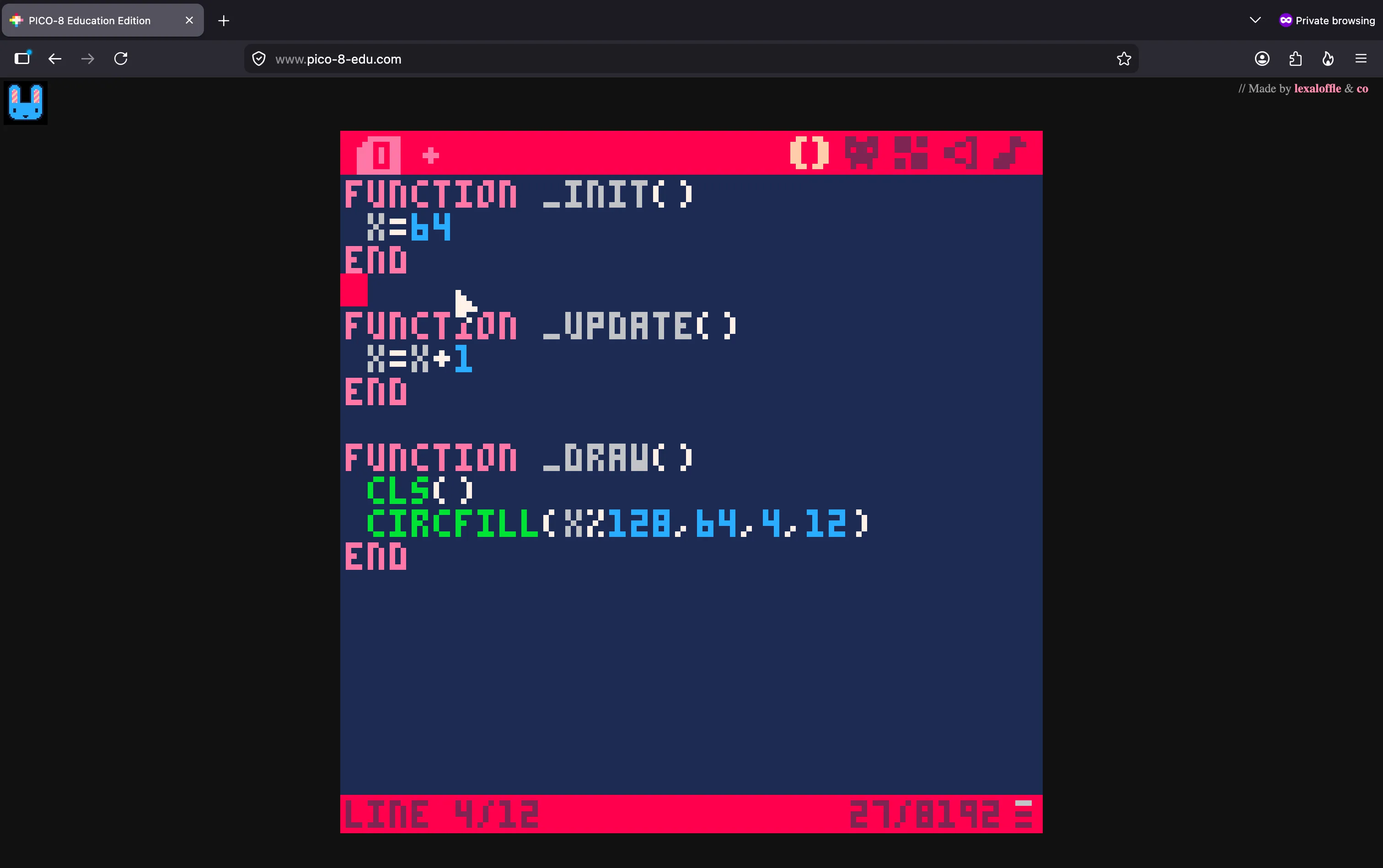Bookmark this page with the star
The width and height of the screenshot is (1383, 868).
click(x=1124, y=59)
